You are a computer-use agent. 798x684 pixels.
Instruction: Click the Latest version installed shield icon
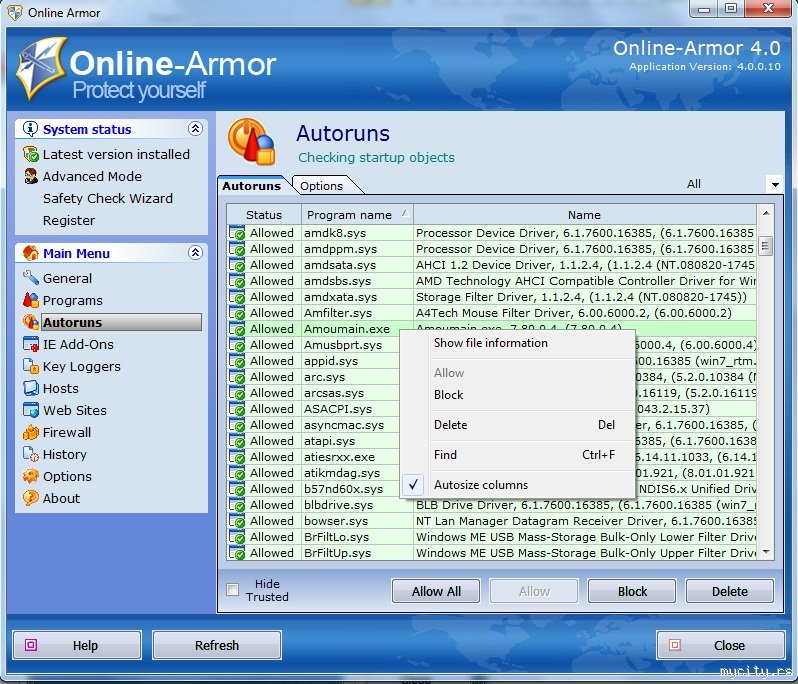pos(31,154)
